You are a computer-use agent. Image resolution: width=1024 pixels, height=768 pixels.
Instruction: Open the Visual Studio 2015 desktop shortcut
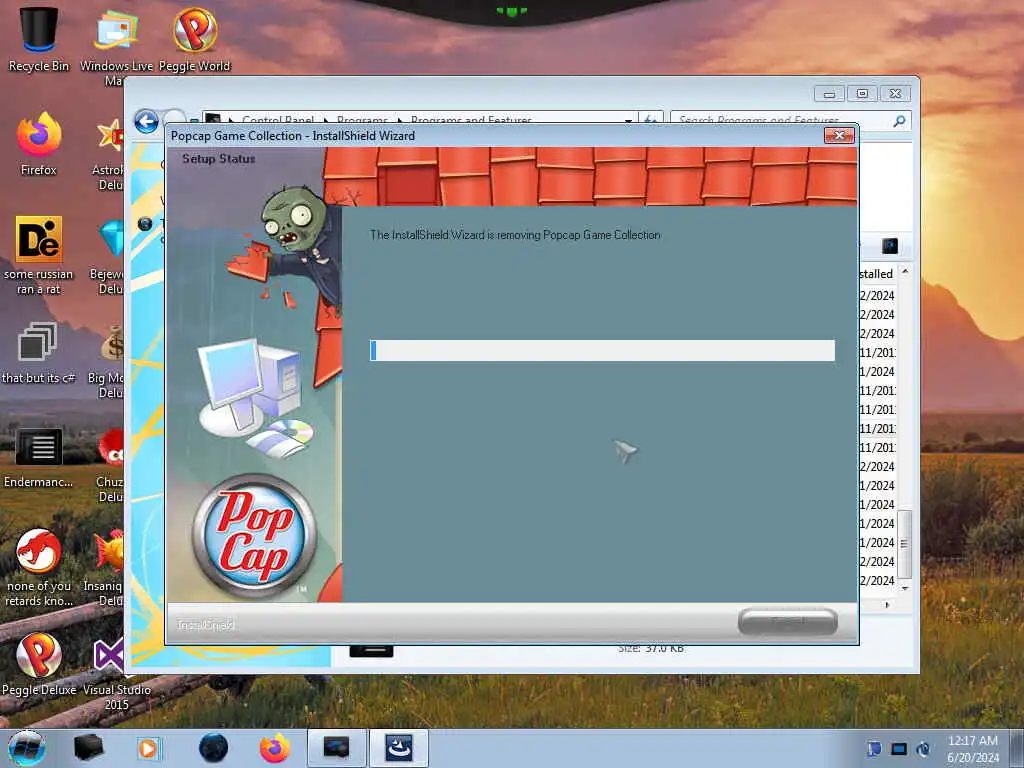point(116,673)
